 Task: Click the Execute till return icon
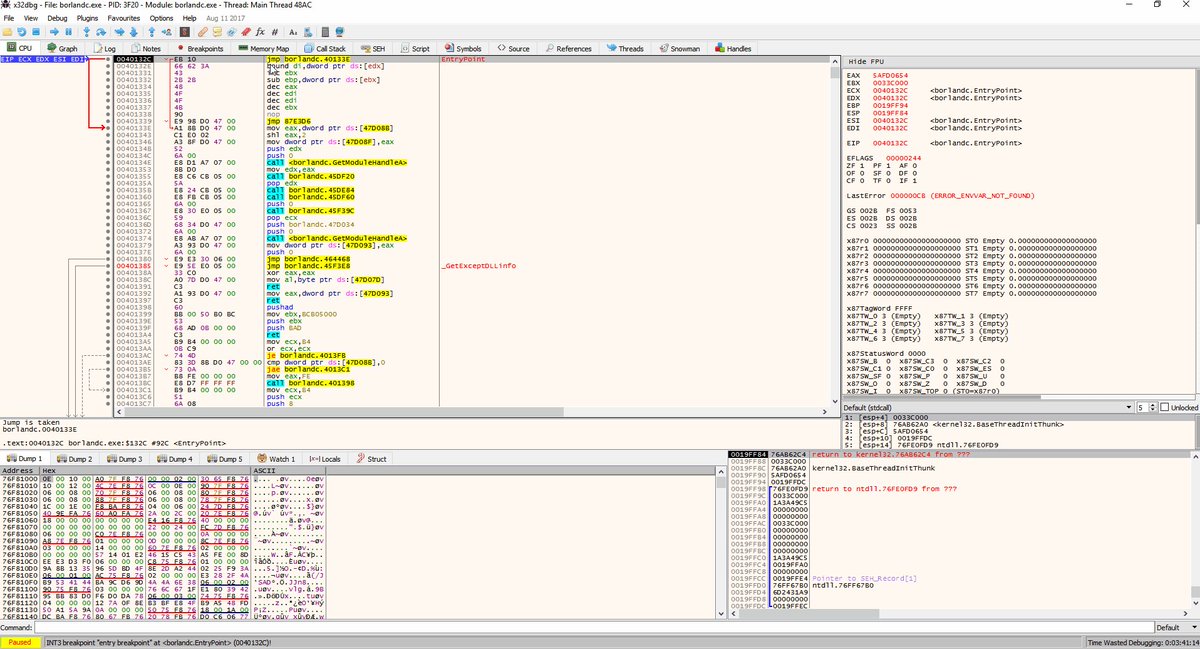[x=151, y=32]
